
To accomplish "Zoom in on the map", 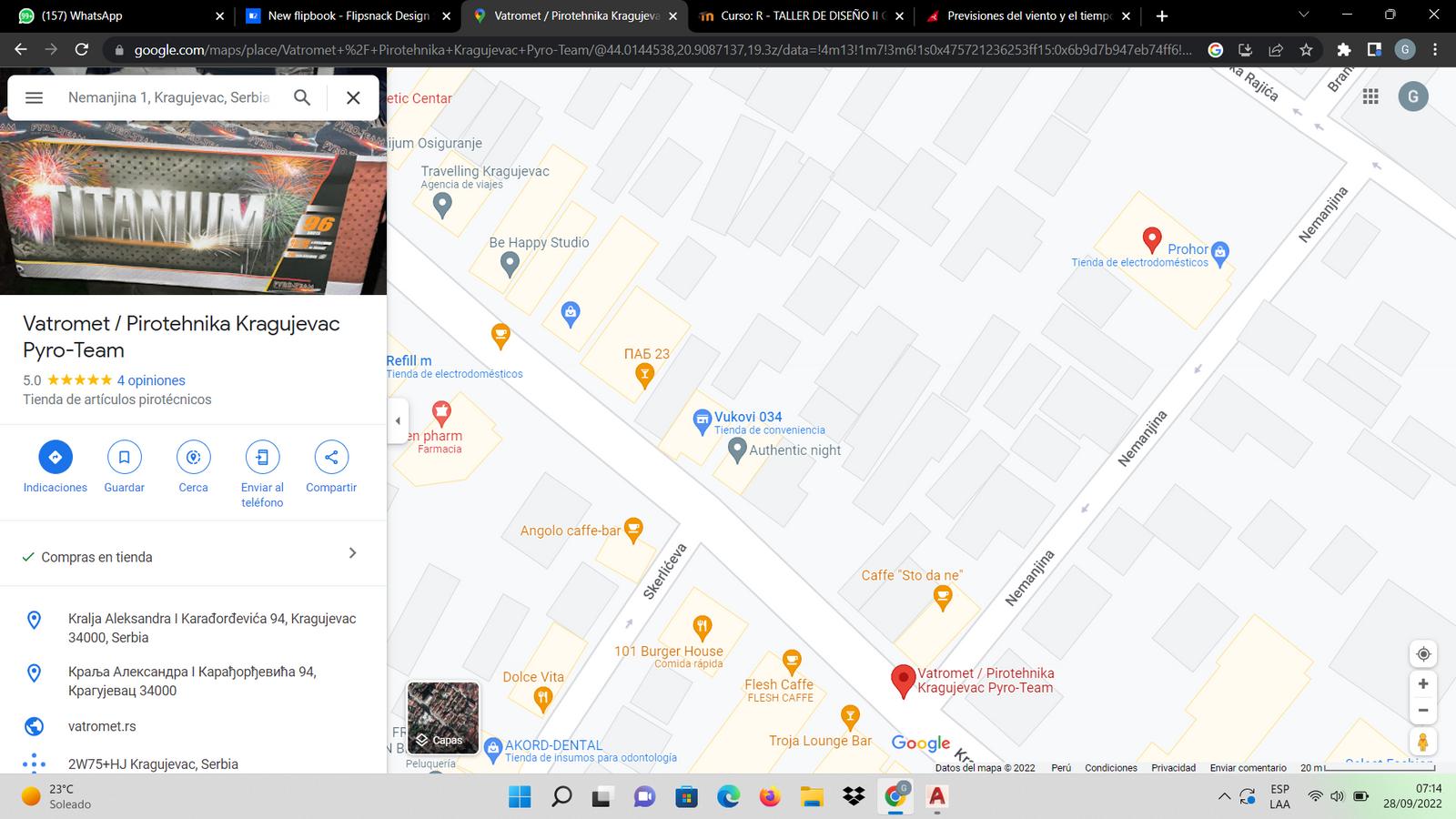I will (1423, 683).
